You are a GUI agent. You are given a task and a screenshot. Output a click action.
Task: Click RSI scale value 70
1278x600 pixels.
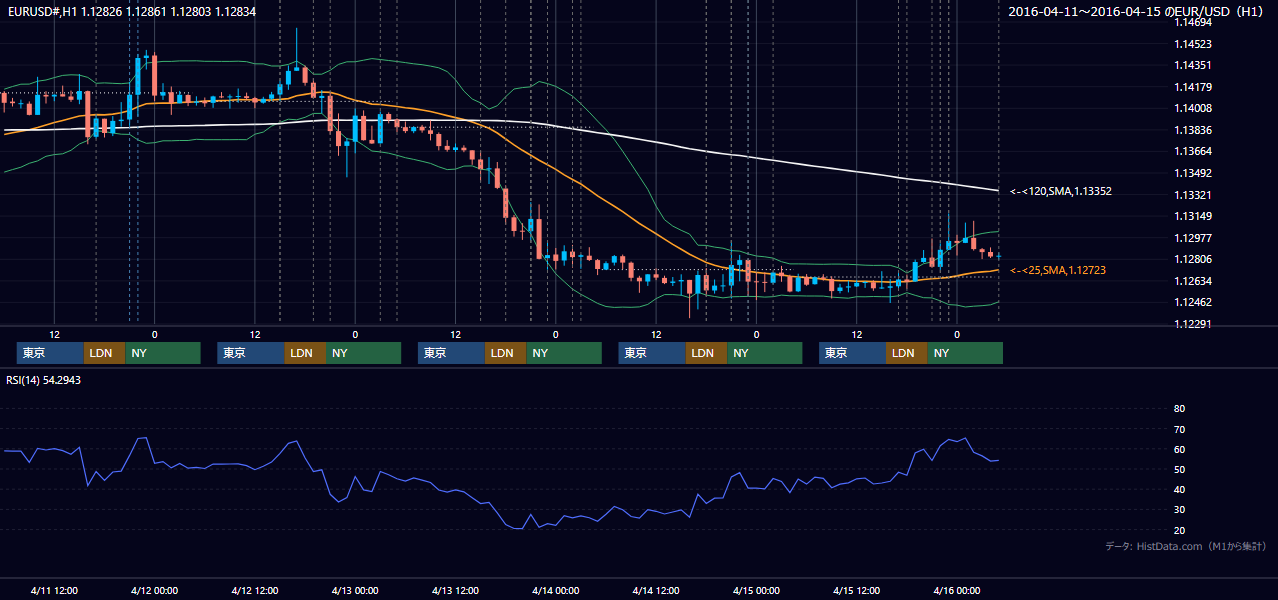pos(1179,429)
